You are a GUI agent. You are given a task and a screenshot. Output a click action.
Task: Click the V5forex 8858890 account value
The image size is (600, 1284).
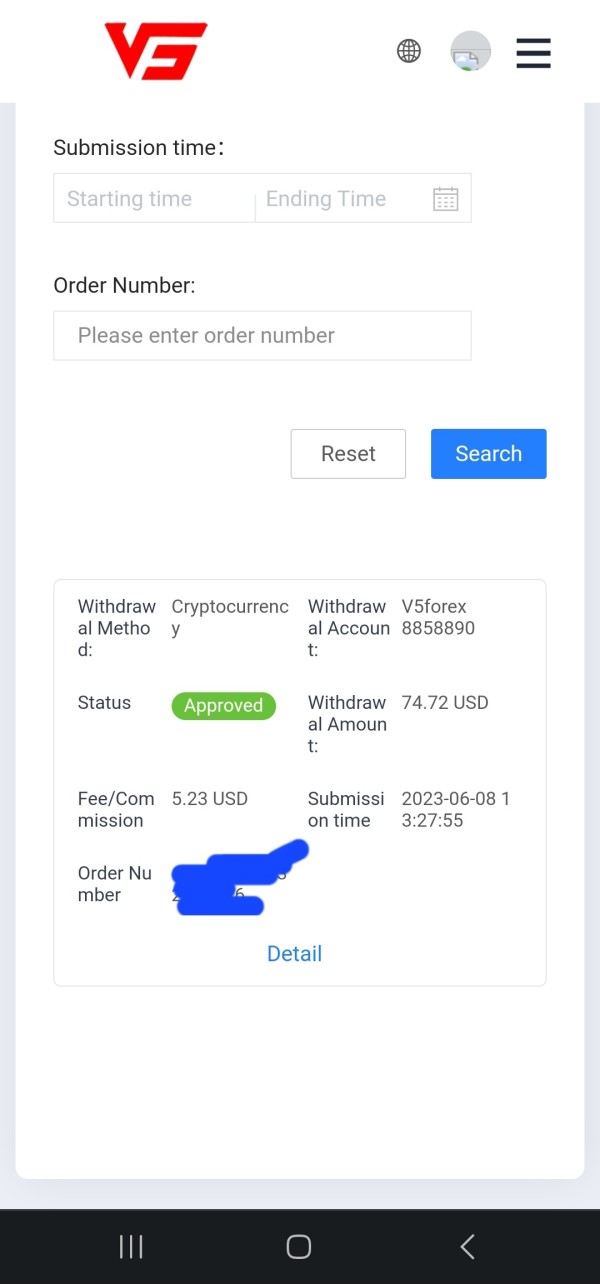click(438, 618)
